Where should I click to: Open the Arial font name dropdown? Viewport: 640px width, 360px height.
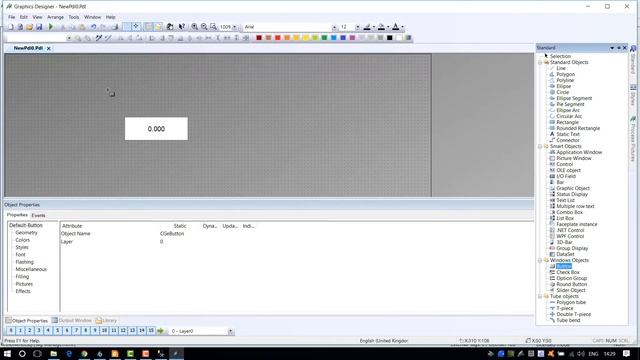[335, 27]
